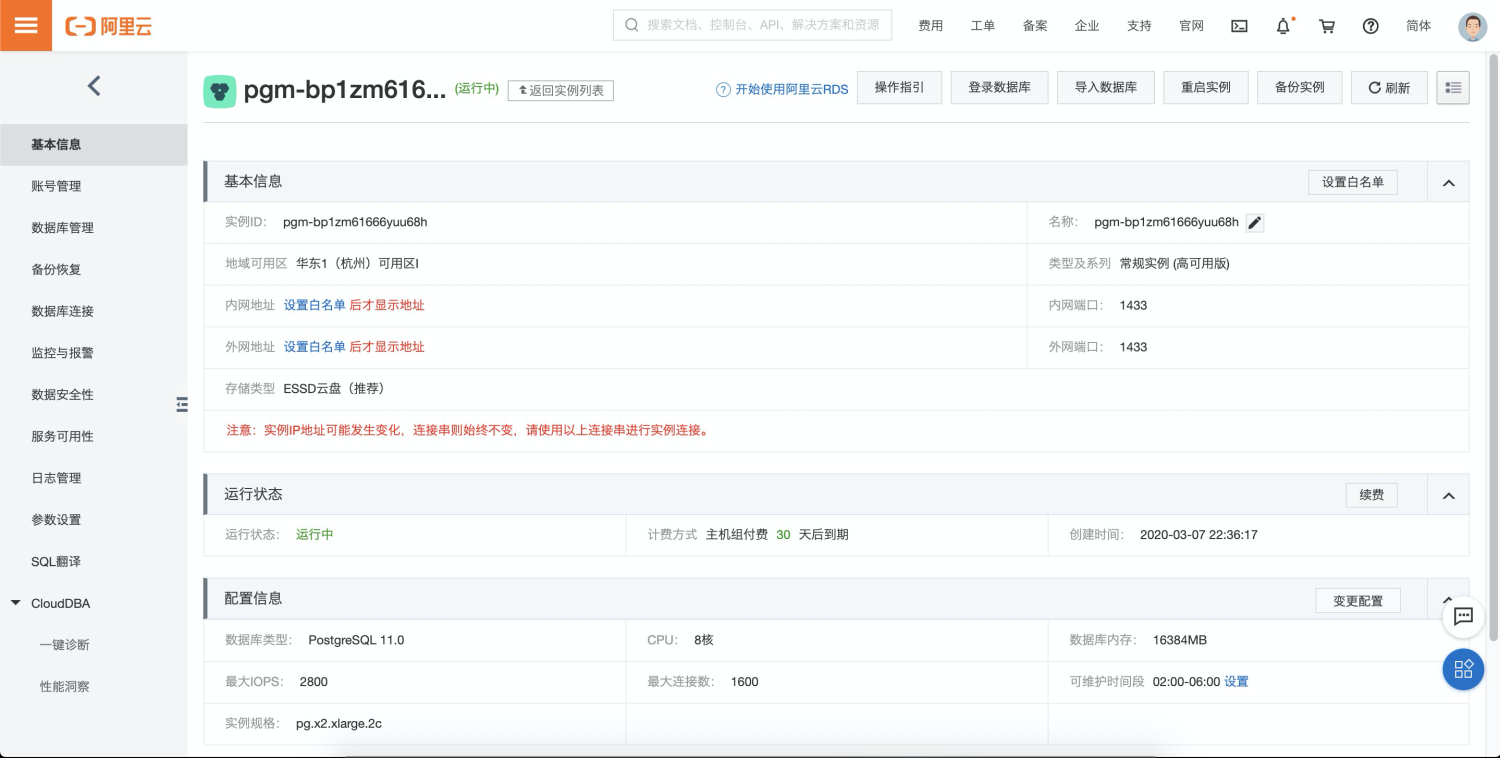Click the 备份实例 button
The height and width of the screenshot is (758, 1500).
[1300, 88]
